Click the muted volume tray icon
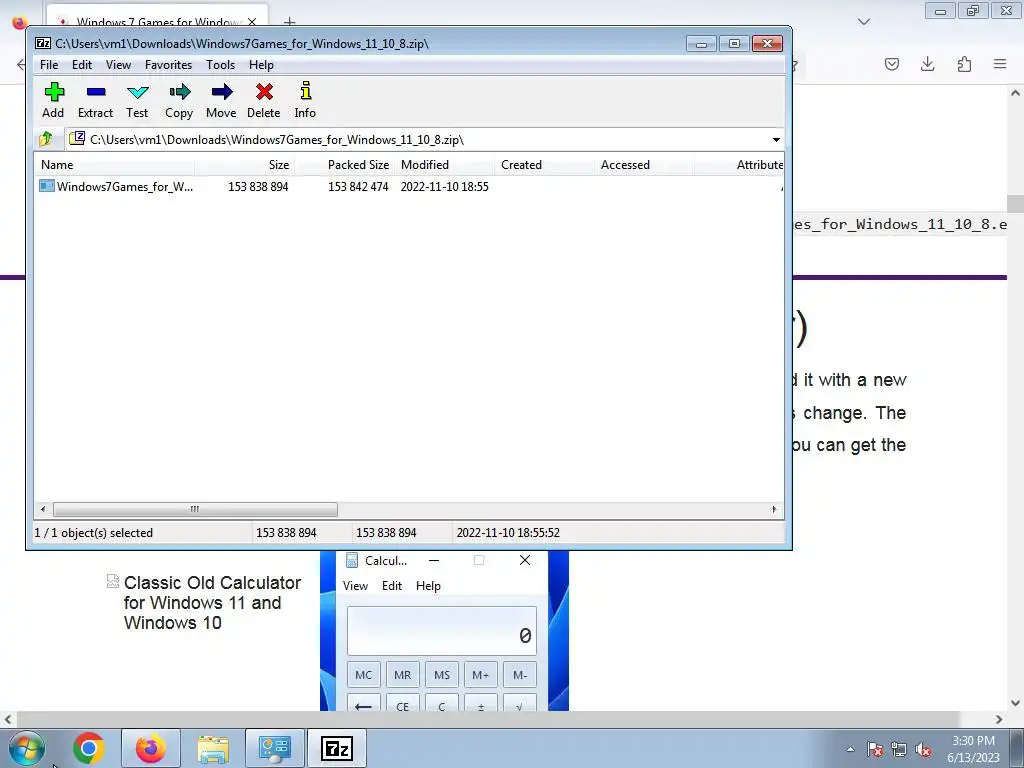 point(923,749)
